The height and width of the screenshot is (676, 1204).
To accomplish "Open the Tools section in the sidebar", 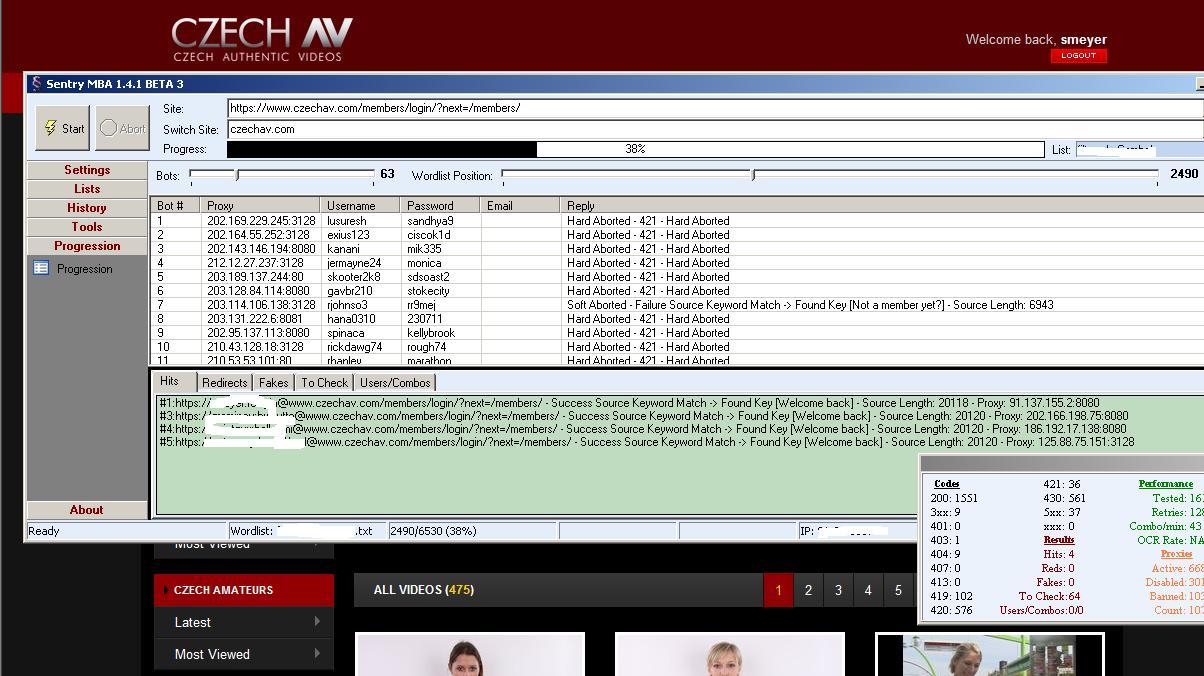I will click(x=87, y=227).
